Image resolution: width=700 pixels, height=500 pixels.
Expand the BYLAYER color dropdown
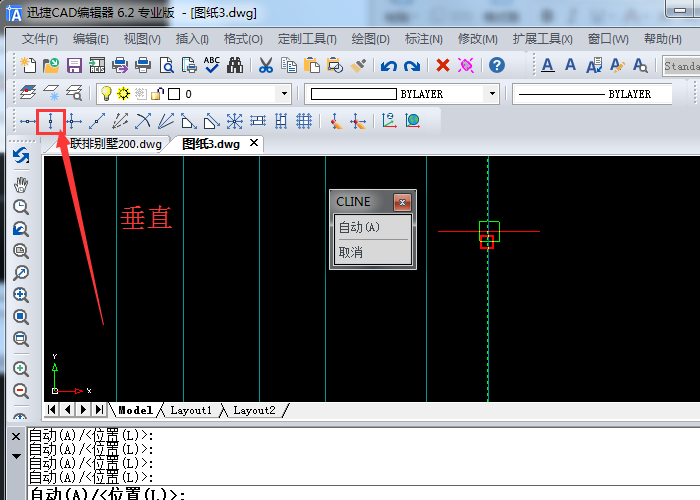point(492,94)
